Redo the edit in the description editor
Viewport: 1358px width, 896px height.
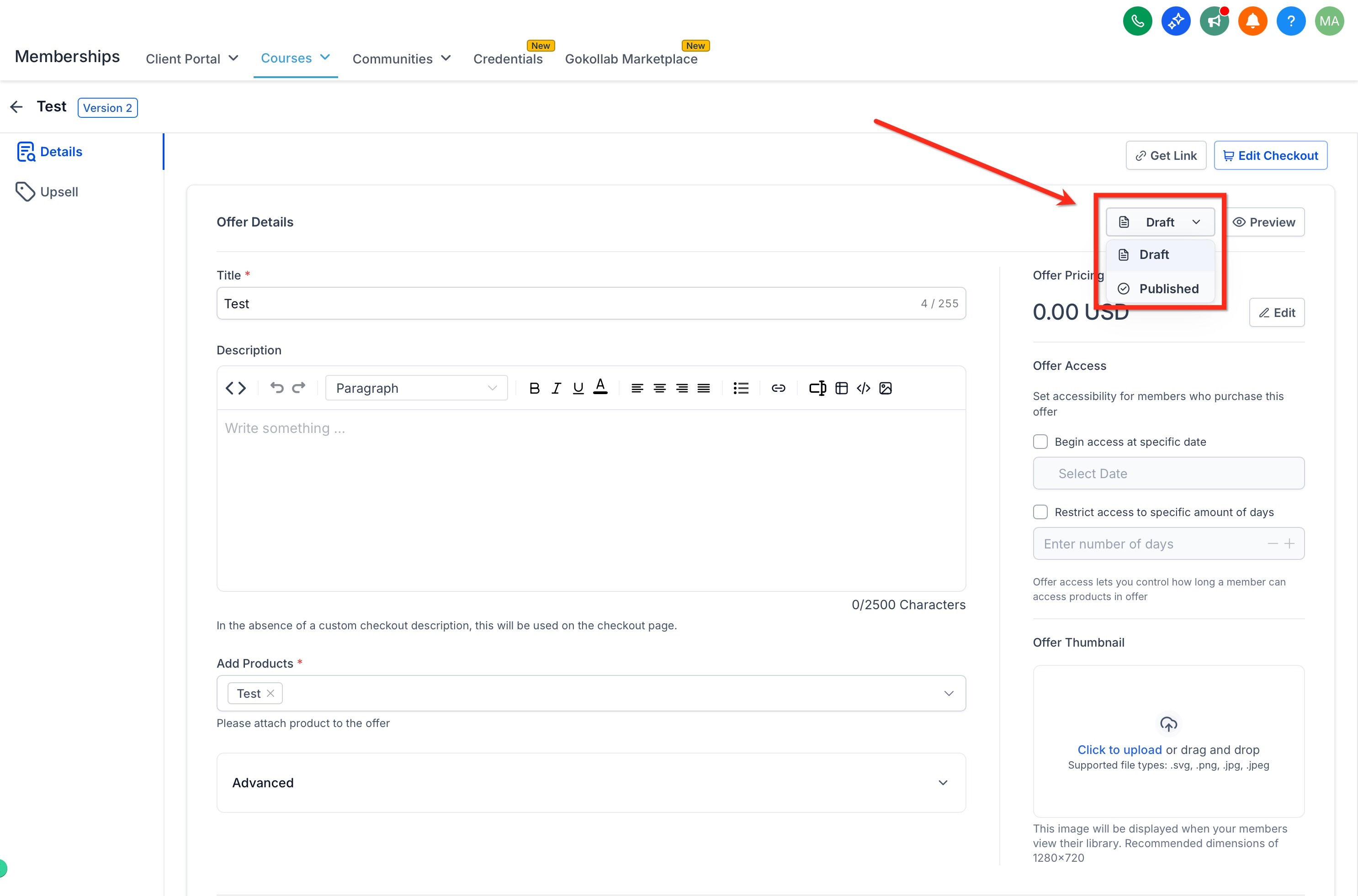[x=298, y=388]
